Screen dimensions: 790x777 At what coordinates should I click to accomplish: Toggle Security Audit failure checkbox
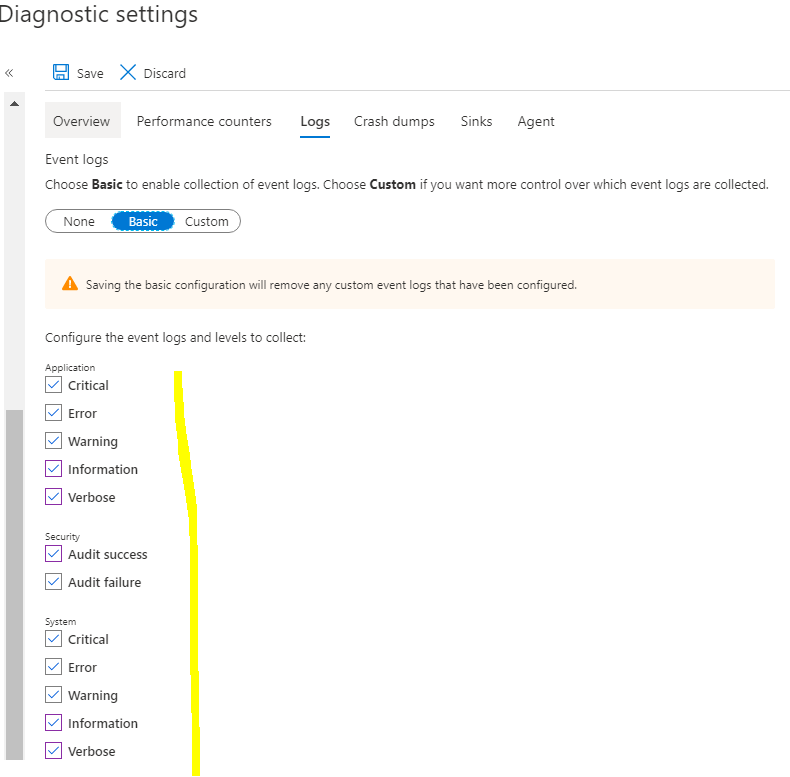[x=53, y=581]
